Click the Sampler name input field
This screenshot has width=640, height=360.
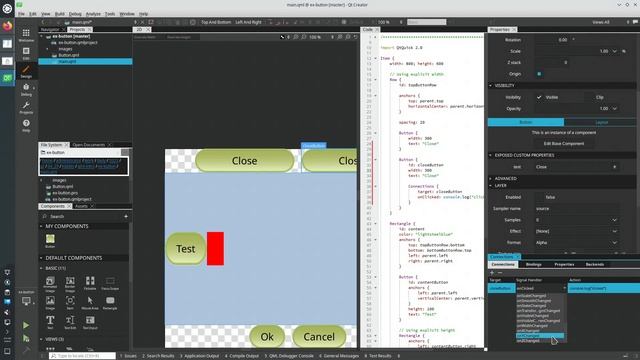pyautogui.click(x=576, y=209)
